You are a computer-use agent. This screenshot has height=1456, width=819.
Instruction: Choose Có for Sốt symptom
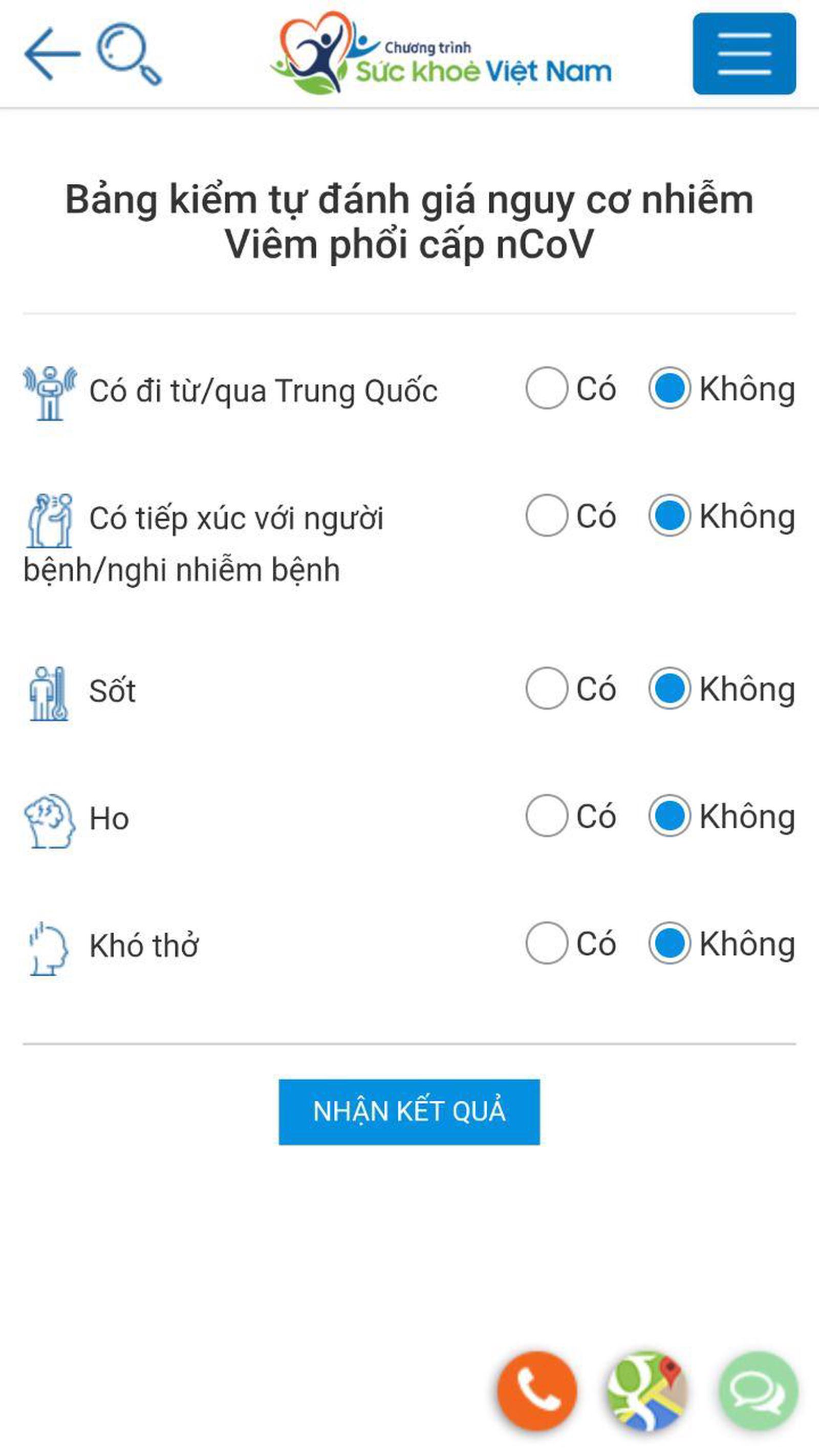[546, 689]
